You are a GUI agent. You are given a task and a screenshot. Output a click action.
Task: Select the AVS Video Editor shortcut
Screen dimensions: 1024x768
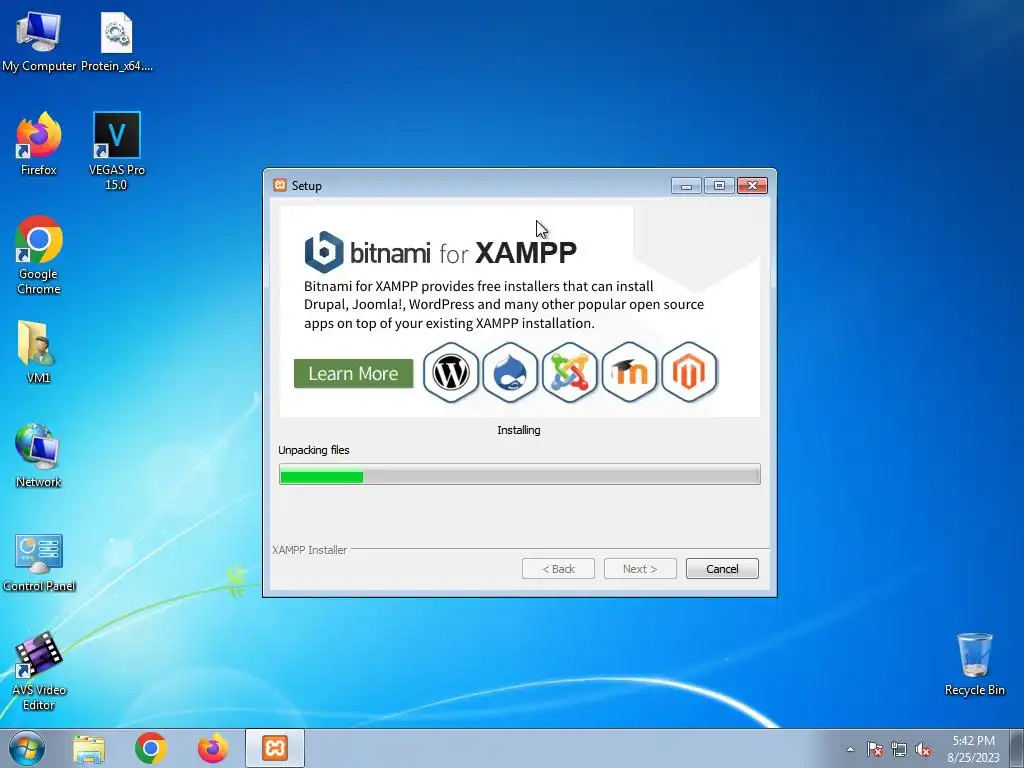tap(39, 671)
